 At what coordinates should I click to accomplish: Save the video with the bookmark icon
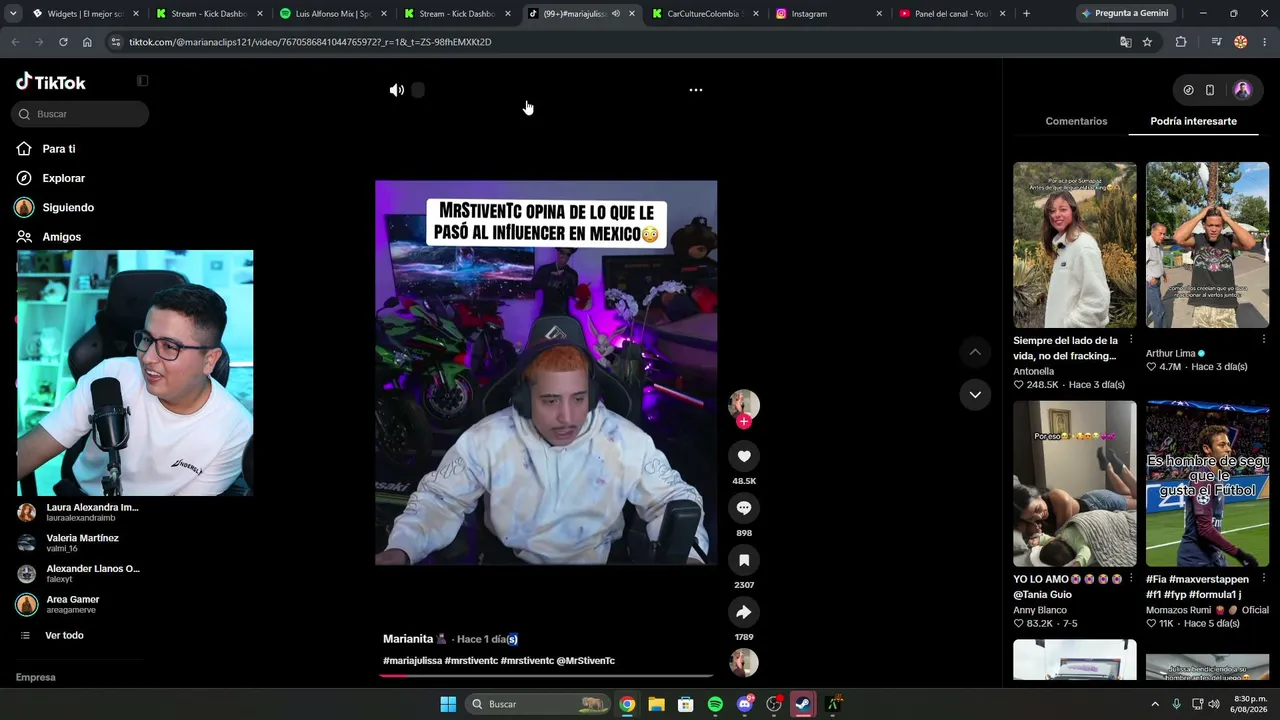(x=744, y=560)
